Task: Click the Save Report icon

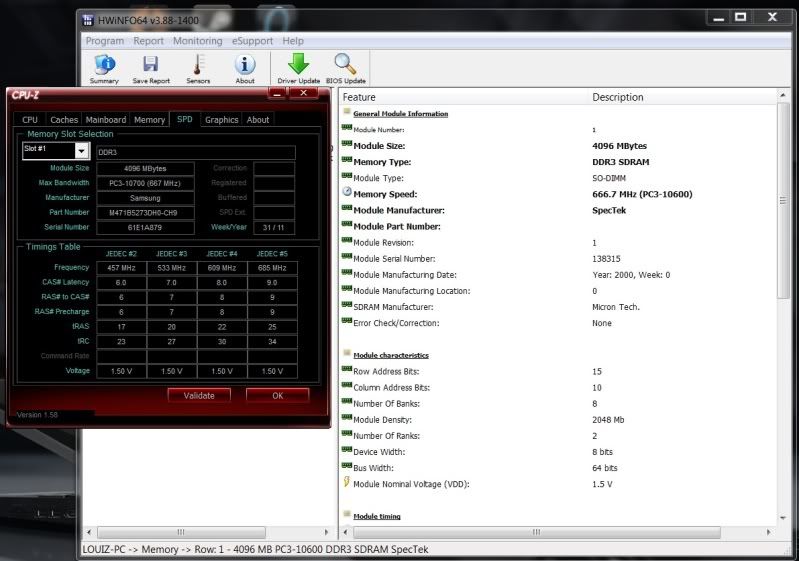Action: 151,66
